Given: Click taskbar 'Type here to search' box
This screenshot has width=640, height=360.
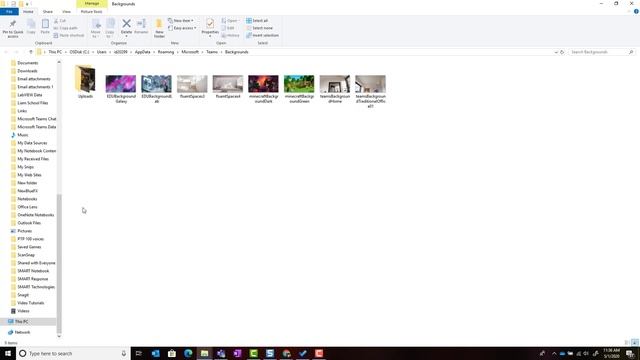Looking at the screenshot, I should point(73,353).
